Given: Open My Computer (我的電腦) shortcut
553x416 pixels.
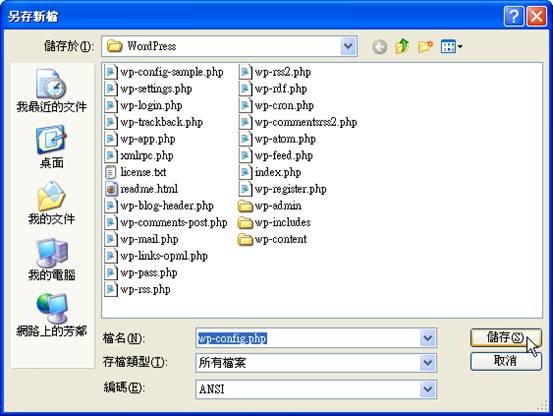Looking at the screenshot, I should [x=51, y=259].
